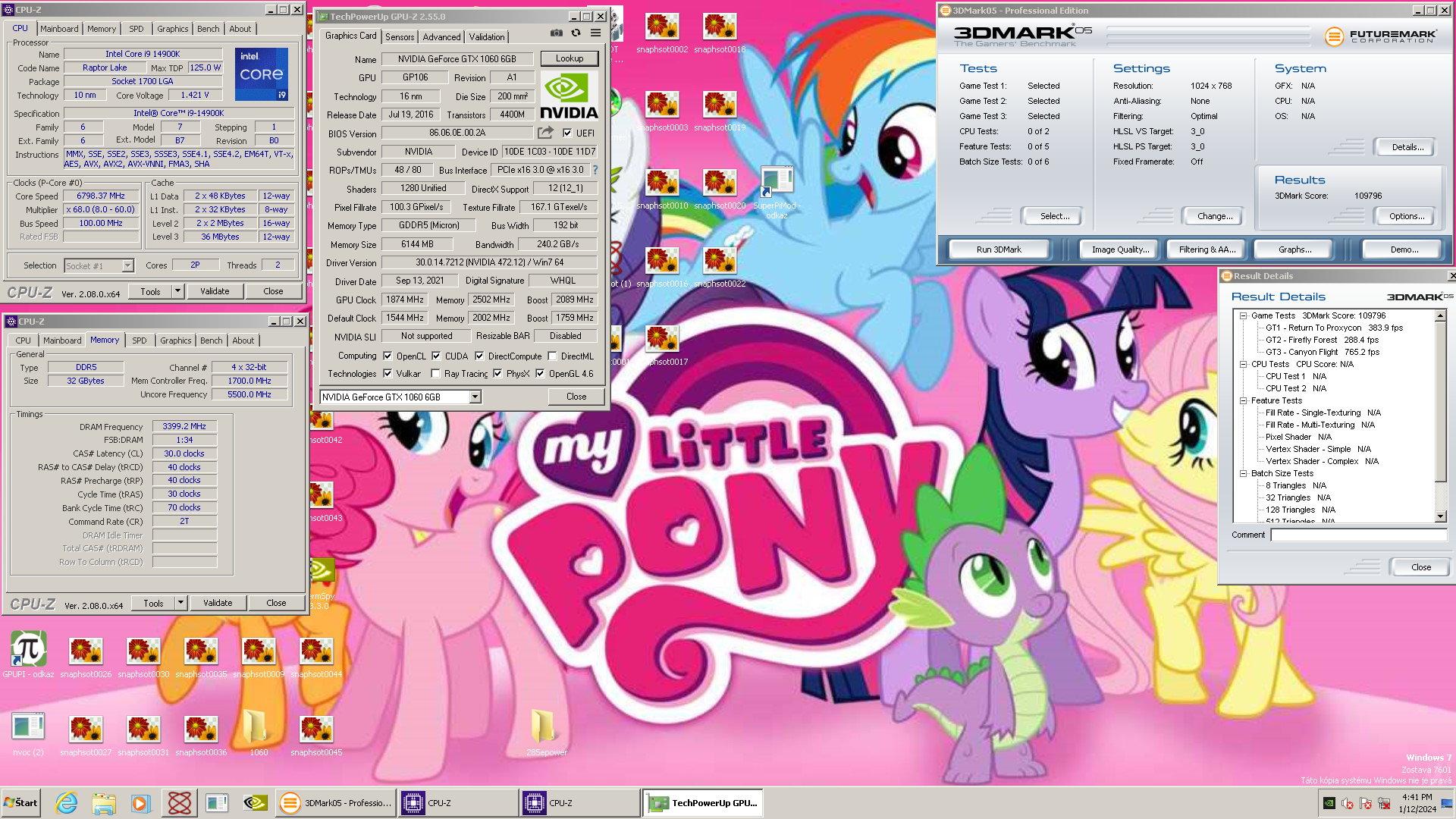Viewport: 1456px width, 819px height.
Task: Click the system tray clock 4:41 PM
Action: pyautogui.click(x=1417, y=797)
